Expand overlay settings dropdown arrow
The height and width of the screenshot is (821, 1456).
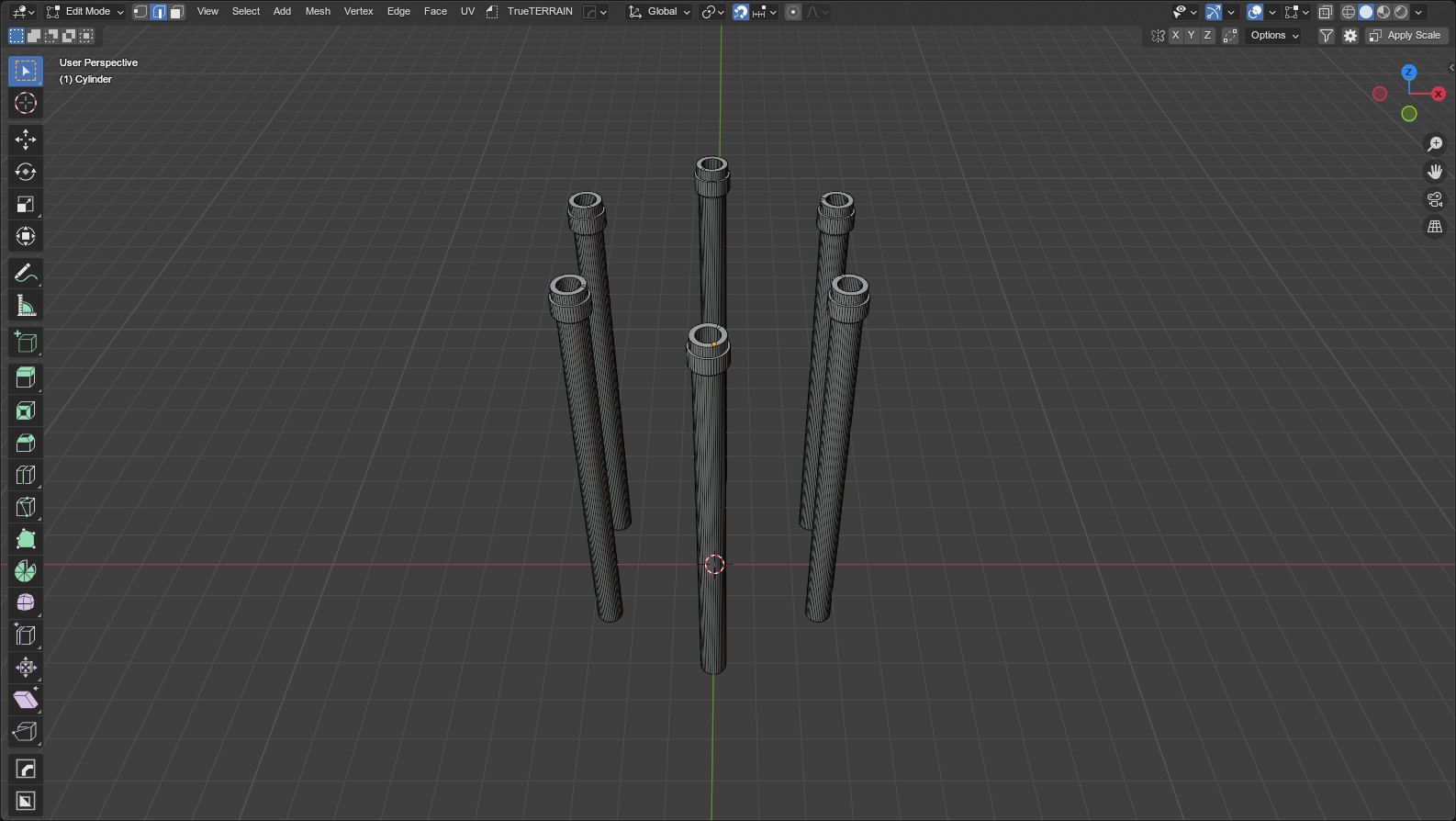pyautogui.click(x=1272, y=12)
